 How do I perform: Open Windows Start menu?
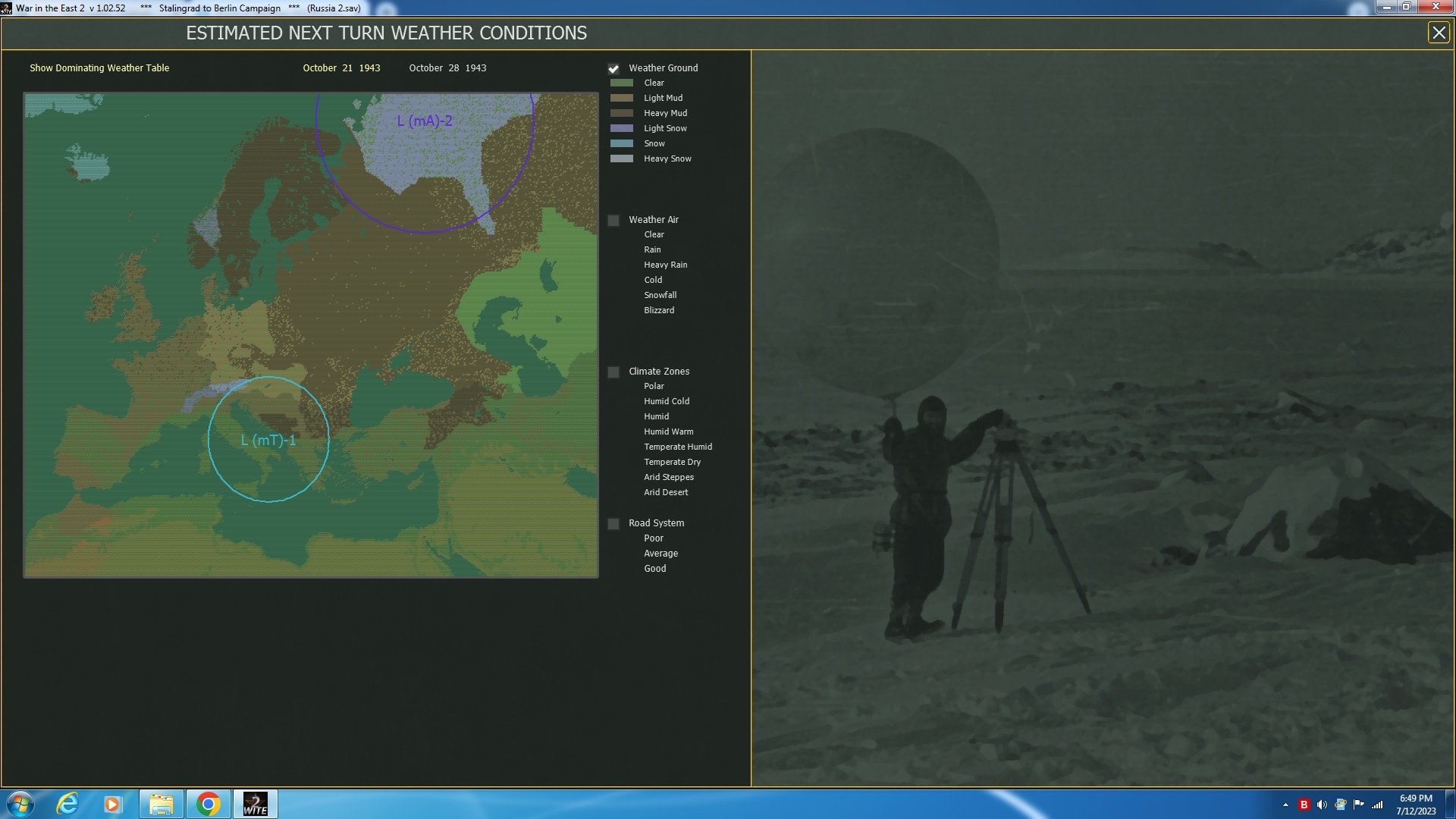click(20, 804)
